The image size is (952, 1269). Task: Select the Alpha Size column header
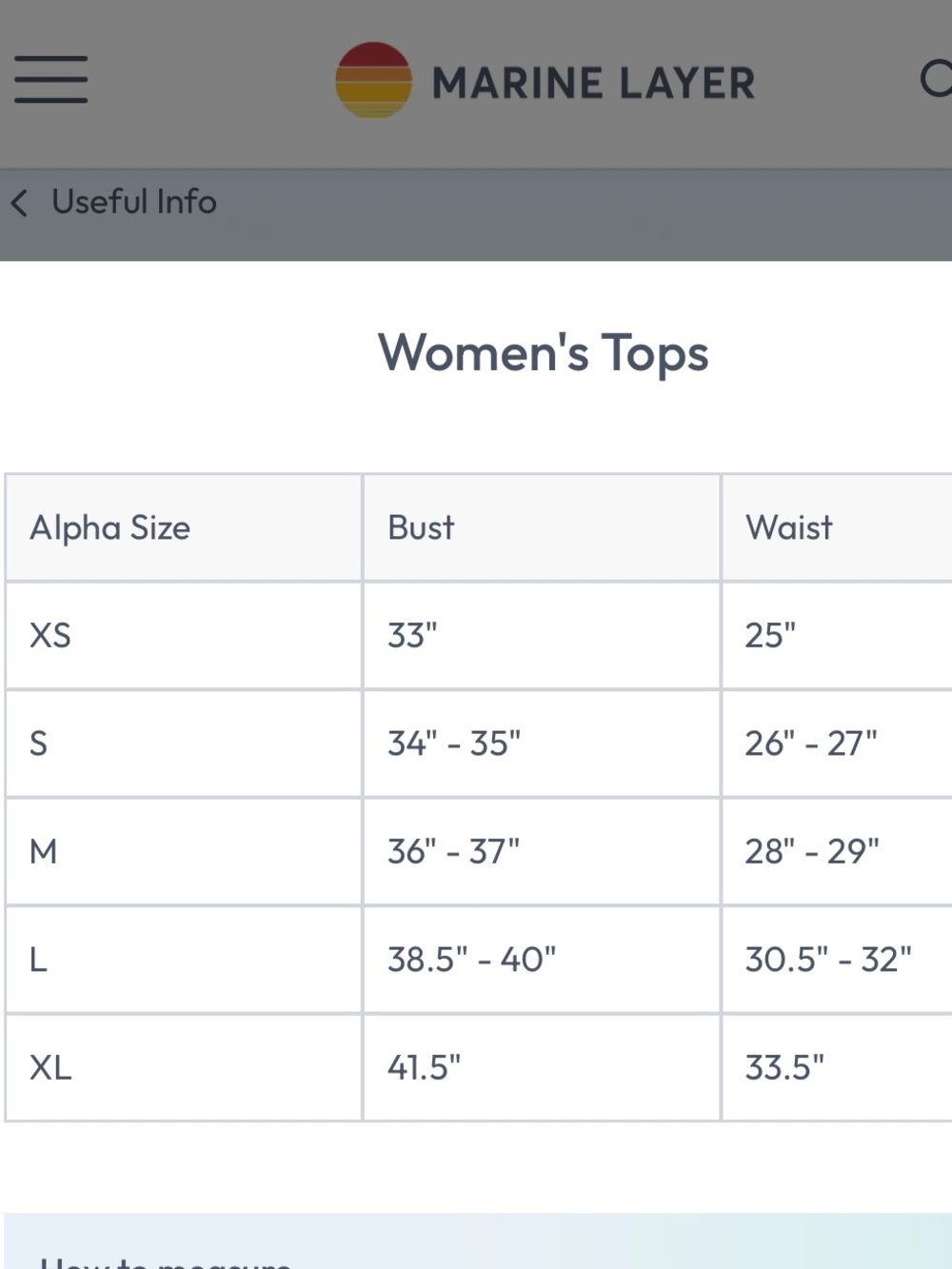[x=184, y=527]
